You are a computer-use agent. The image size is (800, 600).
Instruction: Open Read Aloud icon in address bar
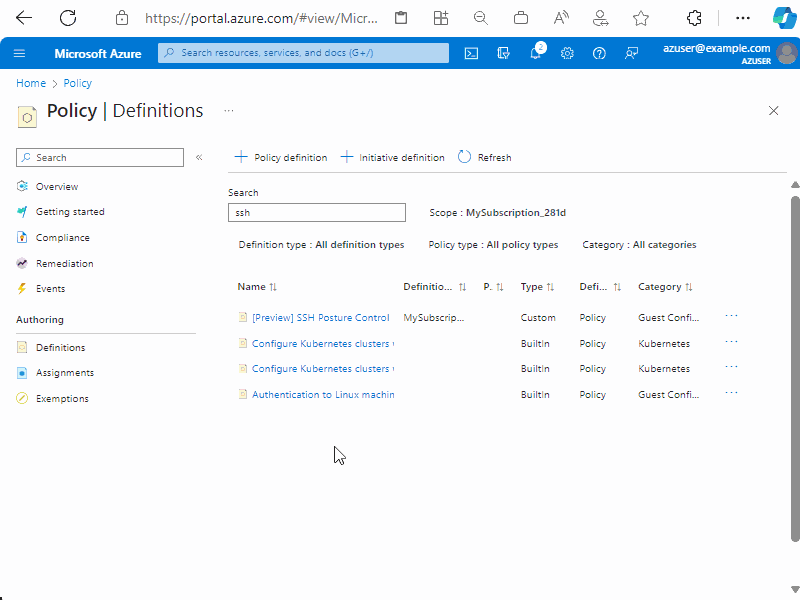point(561,18)
